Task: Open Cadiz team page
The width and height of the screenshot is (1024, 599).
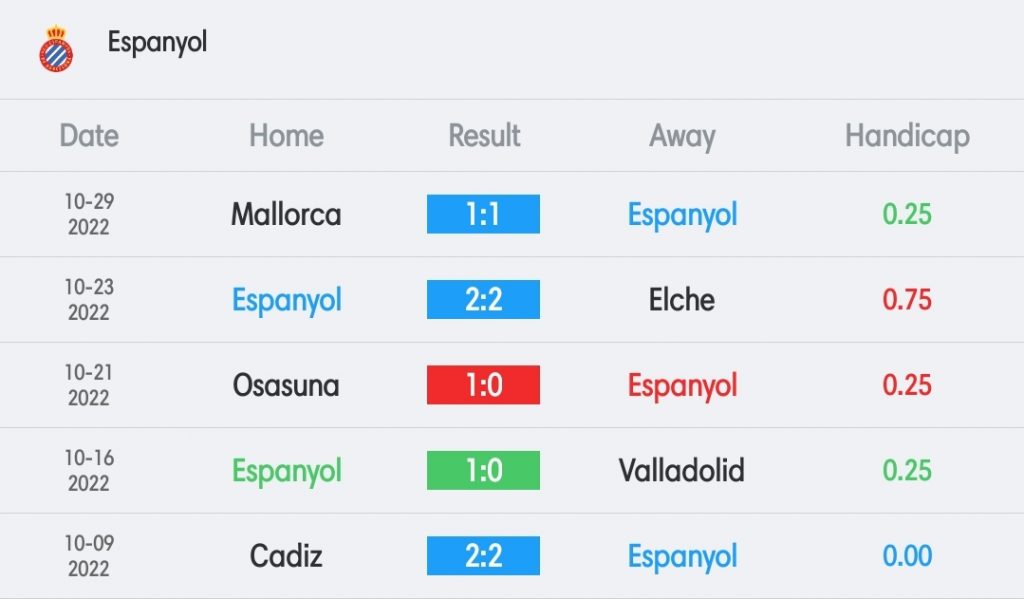Action: 286,556
